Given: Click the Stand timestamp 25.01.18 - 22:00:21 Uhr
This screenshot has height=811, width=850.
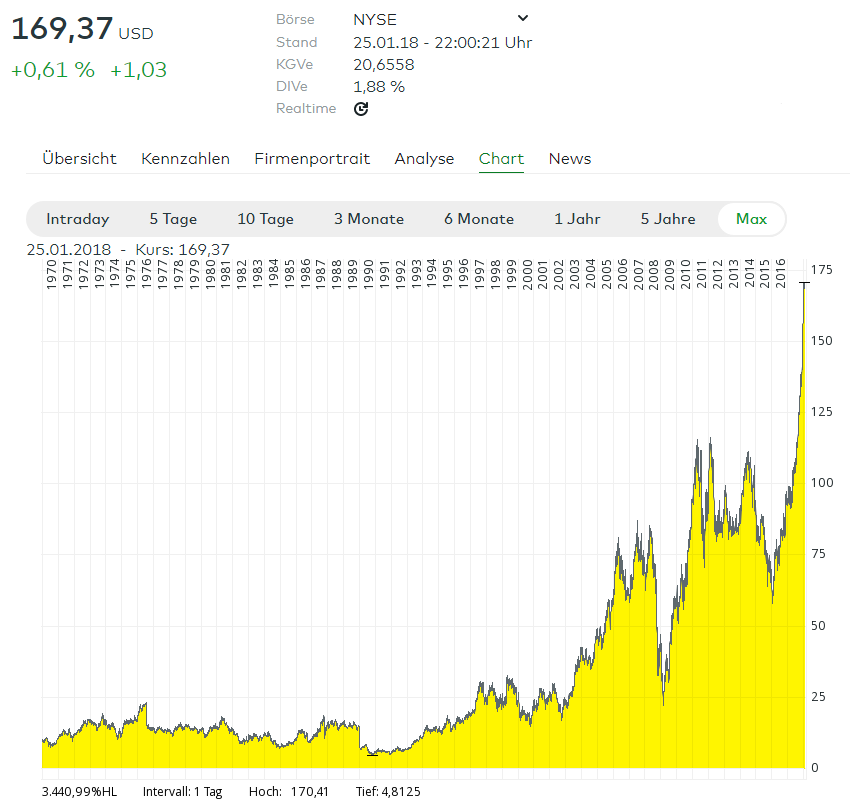Looking at the screenshot, I should (x=442, y=42).
